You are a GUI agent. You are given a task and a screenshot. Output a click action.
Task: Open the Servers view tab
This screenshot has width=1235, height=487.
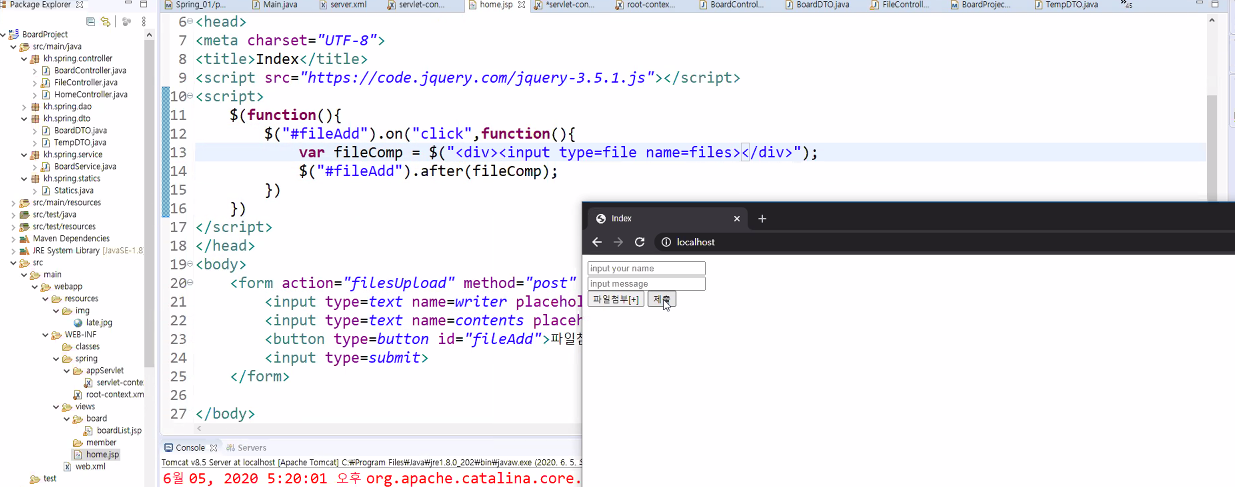(246, 447)
